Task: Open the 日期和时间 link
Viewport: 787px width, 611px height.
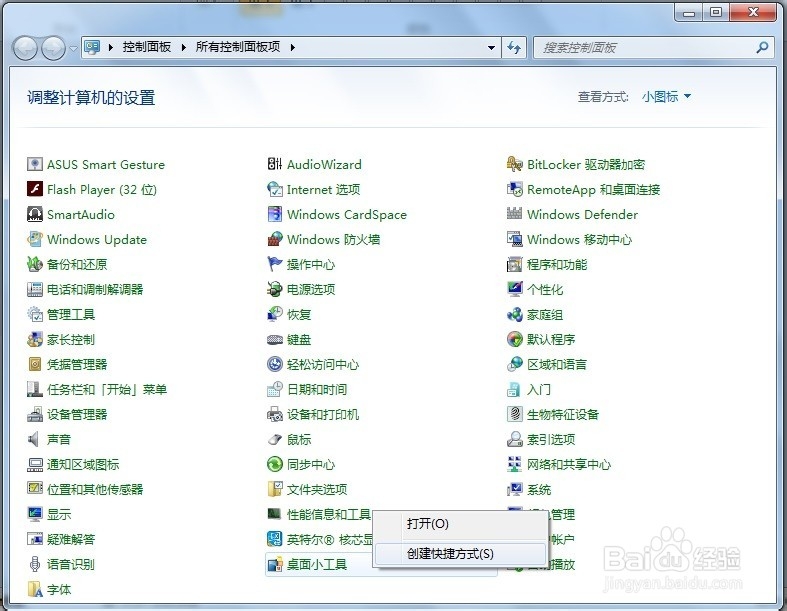Action: [x=317, y=390]
